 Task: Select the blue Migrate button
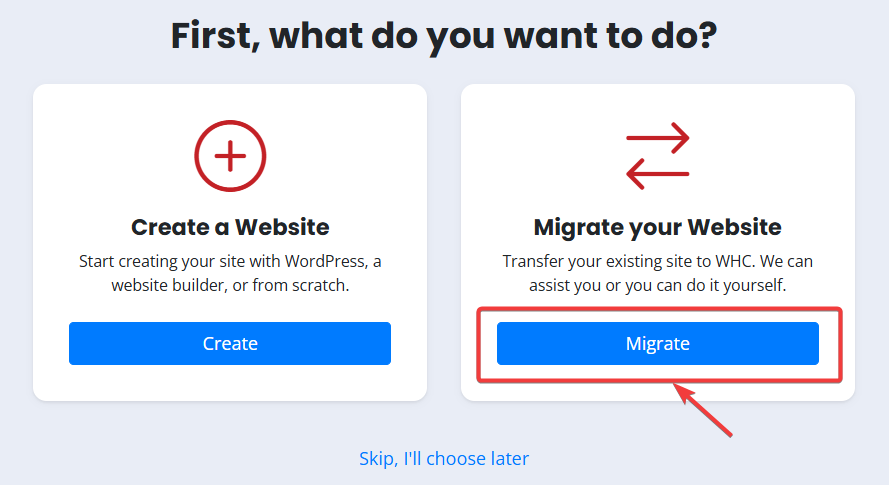pos(658,343)
